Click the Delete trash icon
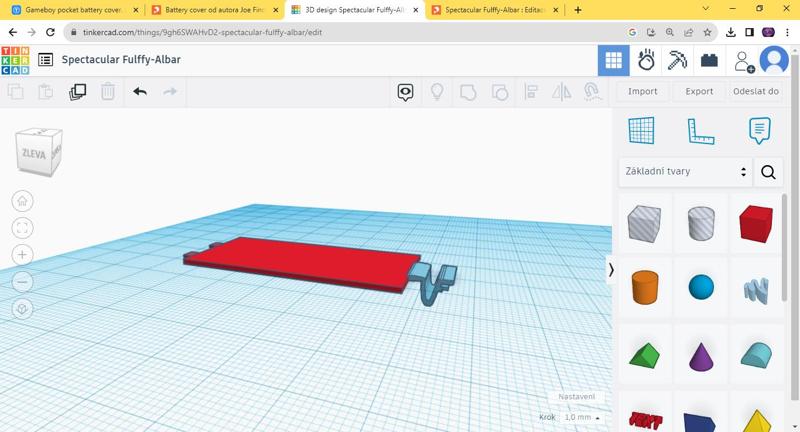This screenshot has width=800, height=432. pyautogui.click(x=108, y=92)
